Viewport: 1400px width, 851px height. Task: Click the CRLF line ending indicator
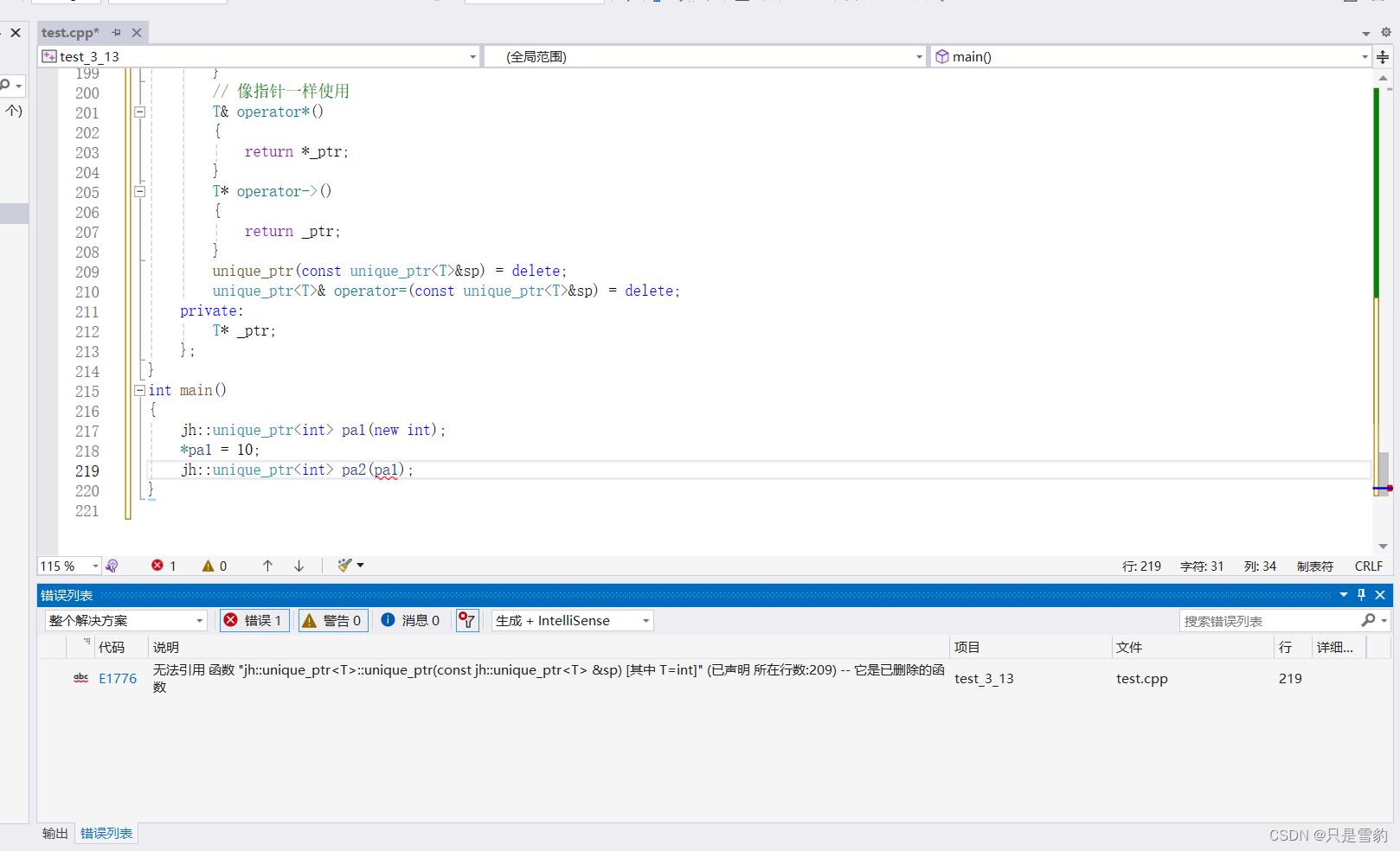tap(1368, 566)
